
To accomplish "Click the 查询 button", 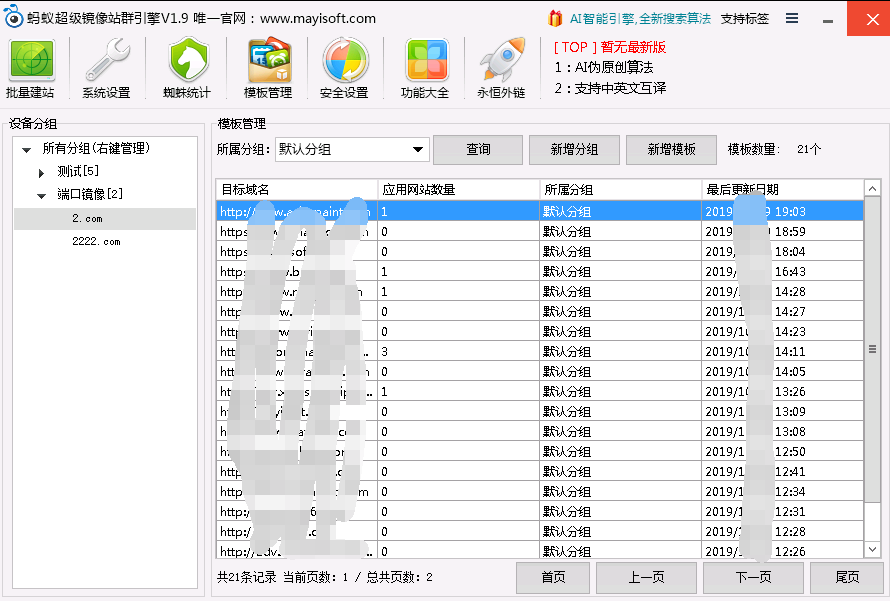I will [x=478, y=150].
